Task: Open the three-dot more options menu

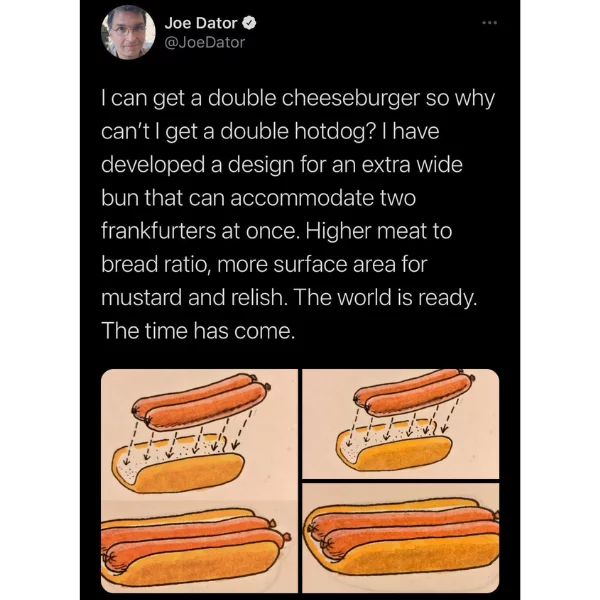Action: (489, 23)
